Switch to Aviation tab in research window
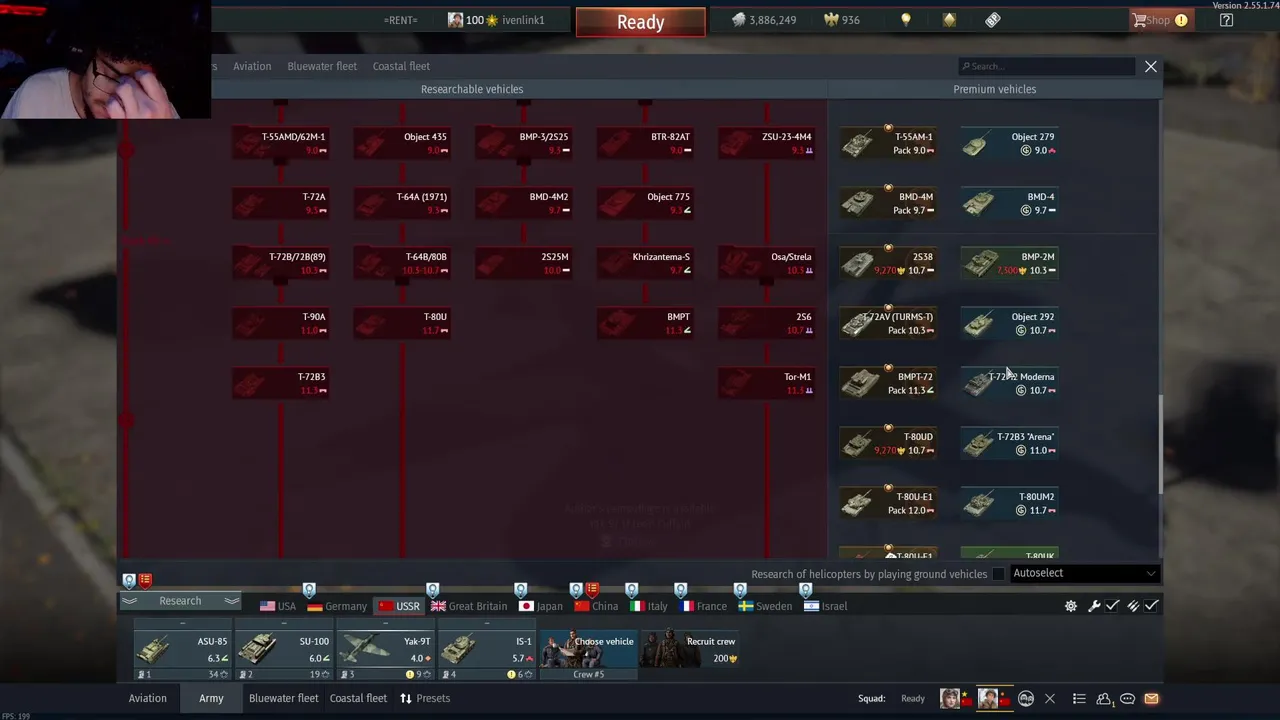 pyautogui.click(x=252, y=66)
